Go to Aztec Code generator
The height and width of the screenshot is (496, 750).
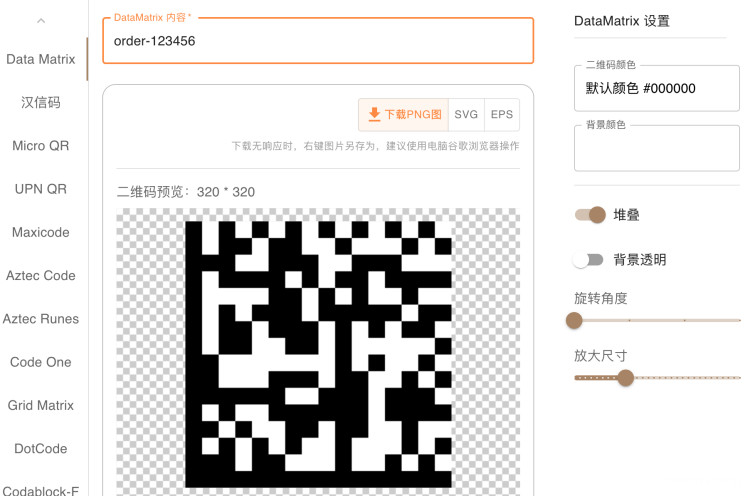tap(41, 275)
